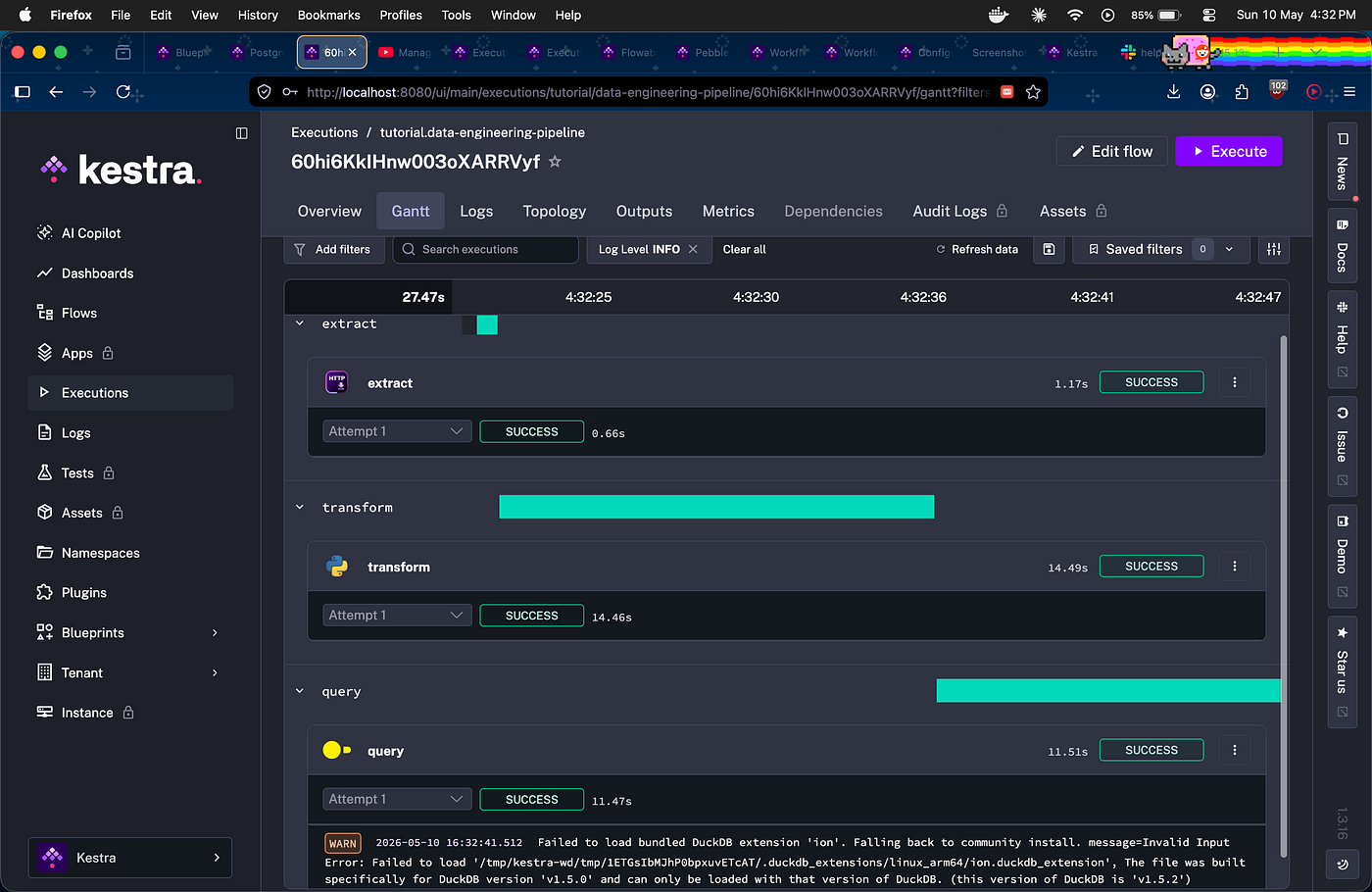Switch to Metrics tab

[728, 212]
